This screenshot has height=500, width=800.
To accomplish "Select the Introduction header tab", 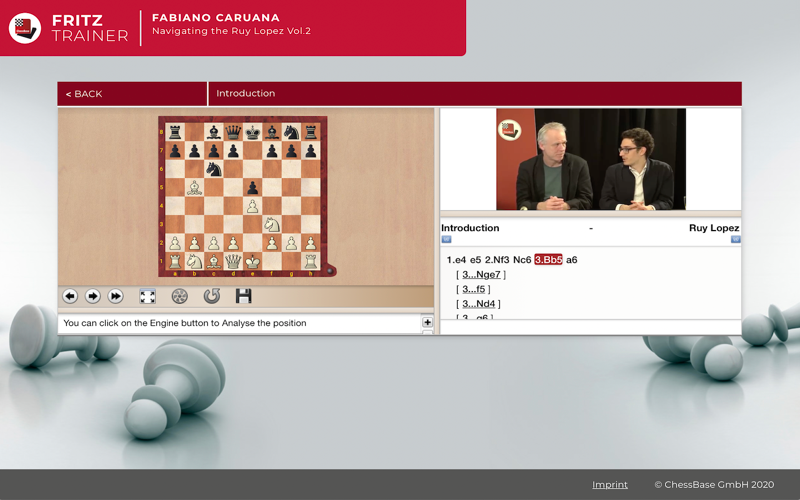I will point(475,94).
